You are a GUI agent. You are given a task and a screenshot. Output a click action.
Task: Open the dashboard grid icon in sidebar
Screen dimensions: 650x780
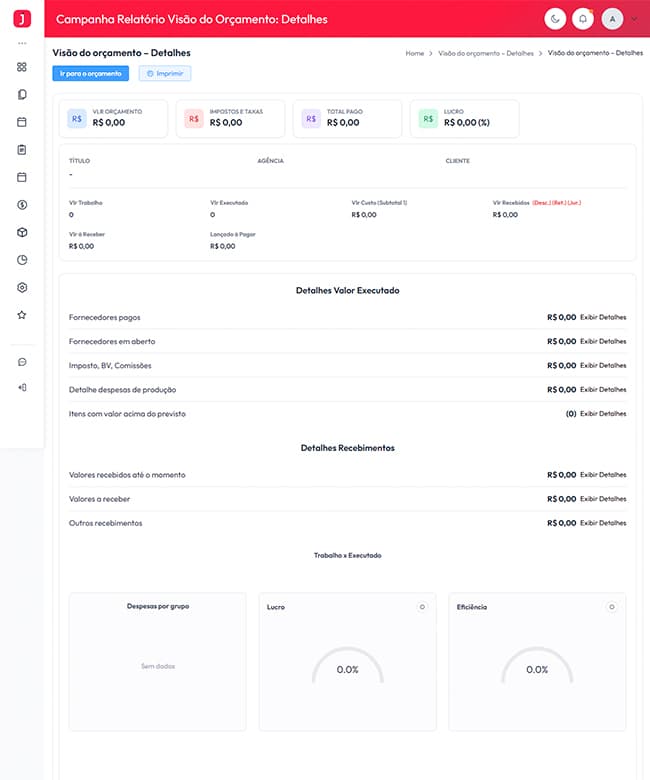click(22, 67)
